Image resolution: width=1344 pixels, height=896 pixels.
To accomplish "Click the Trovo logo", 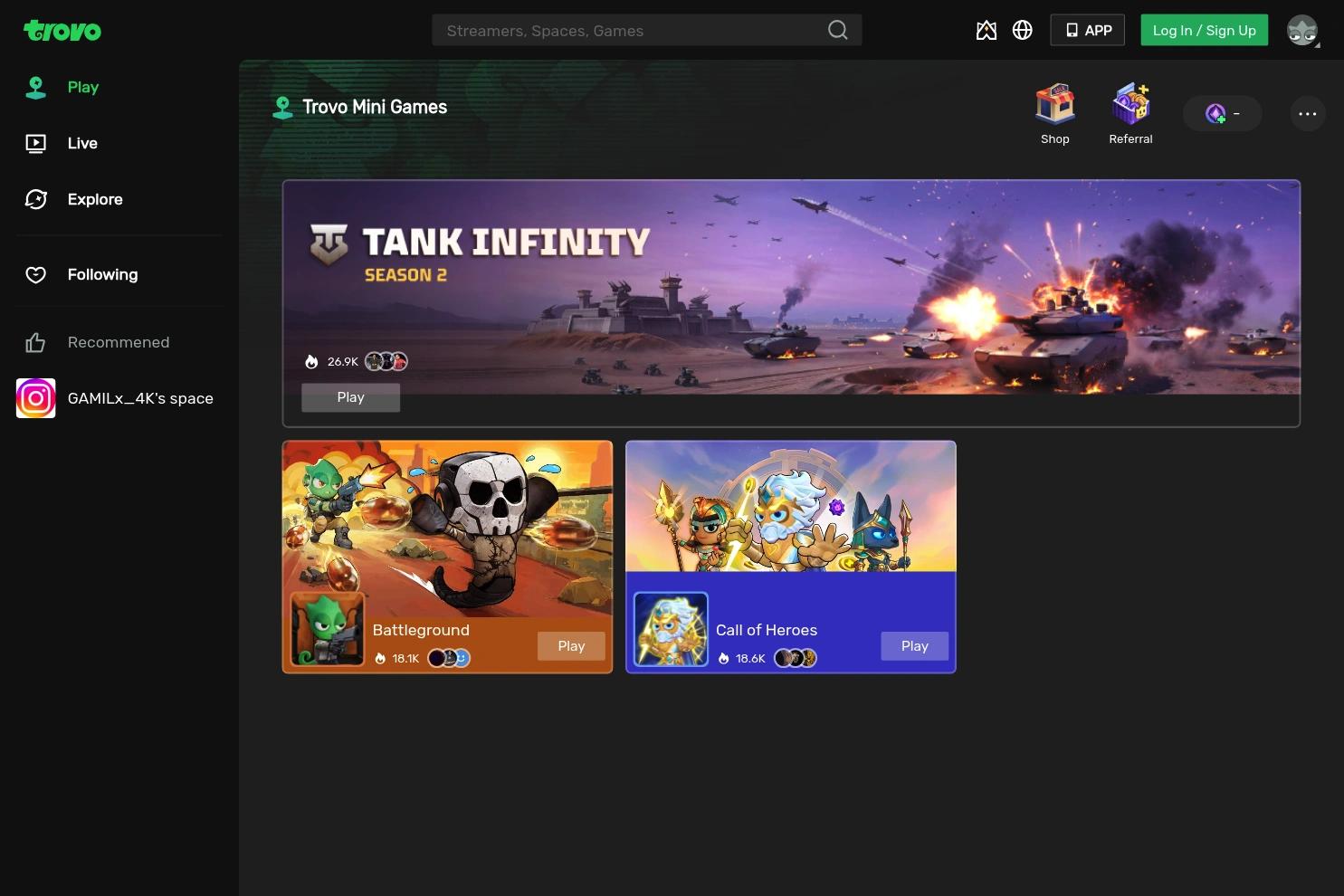I will tap(62, 31).
